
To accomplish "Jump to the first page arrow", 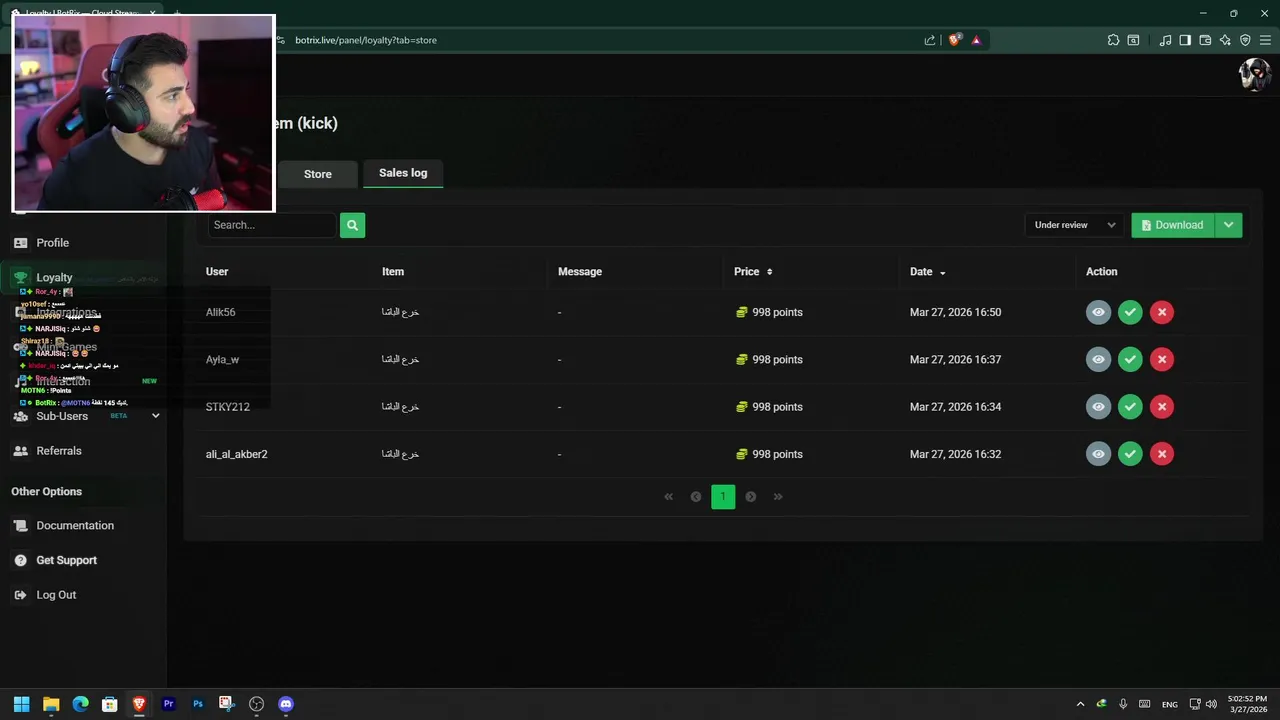I will (669, 497).
